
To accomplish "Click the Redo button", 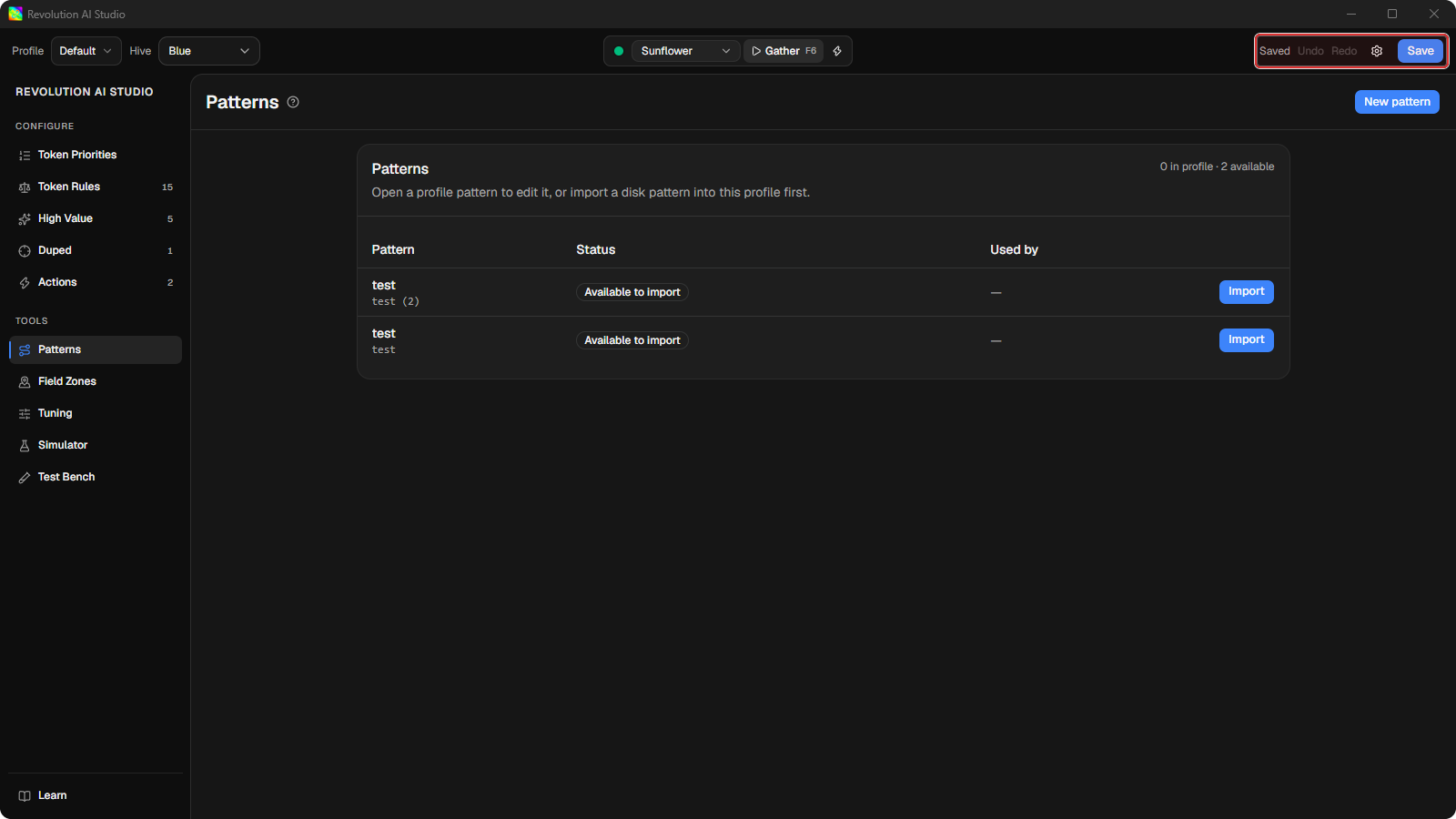I will (1344, 51).
